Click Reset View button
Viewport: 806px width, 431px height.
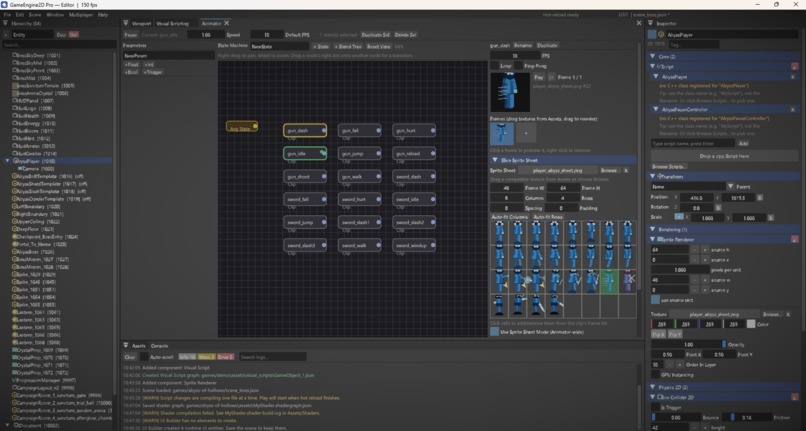tap(379, 46)
